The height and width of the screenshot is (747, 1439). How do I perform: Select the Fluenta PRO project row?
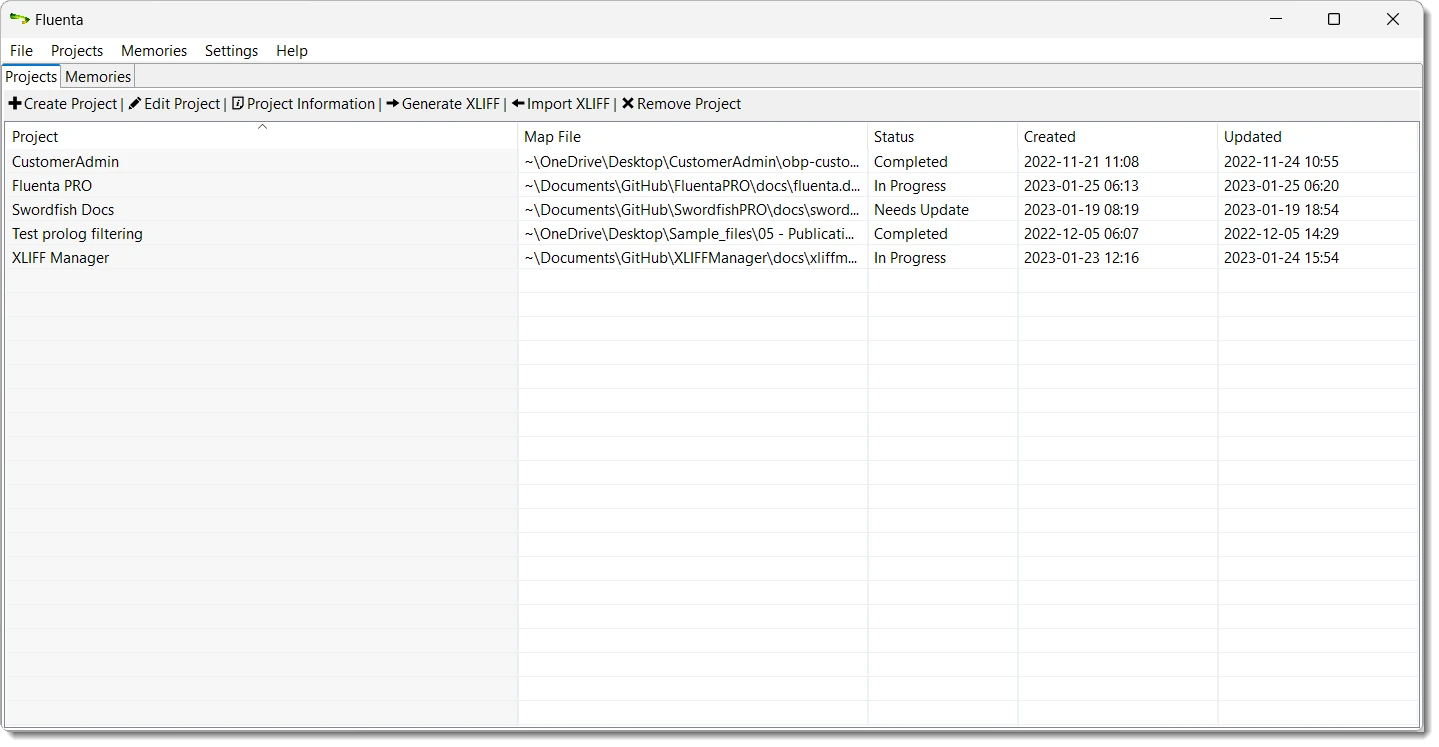pos(712,186)
